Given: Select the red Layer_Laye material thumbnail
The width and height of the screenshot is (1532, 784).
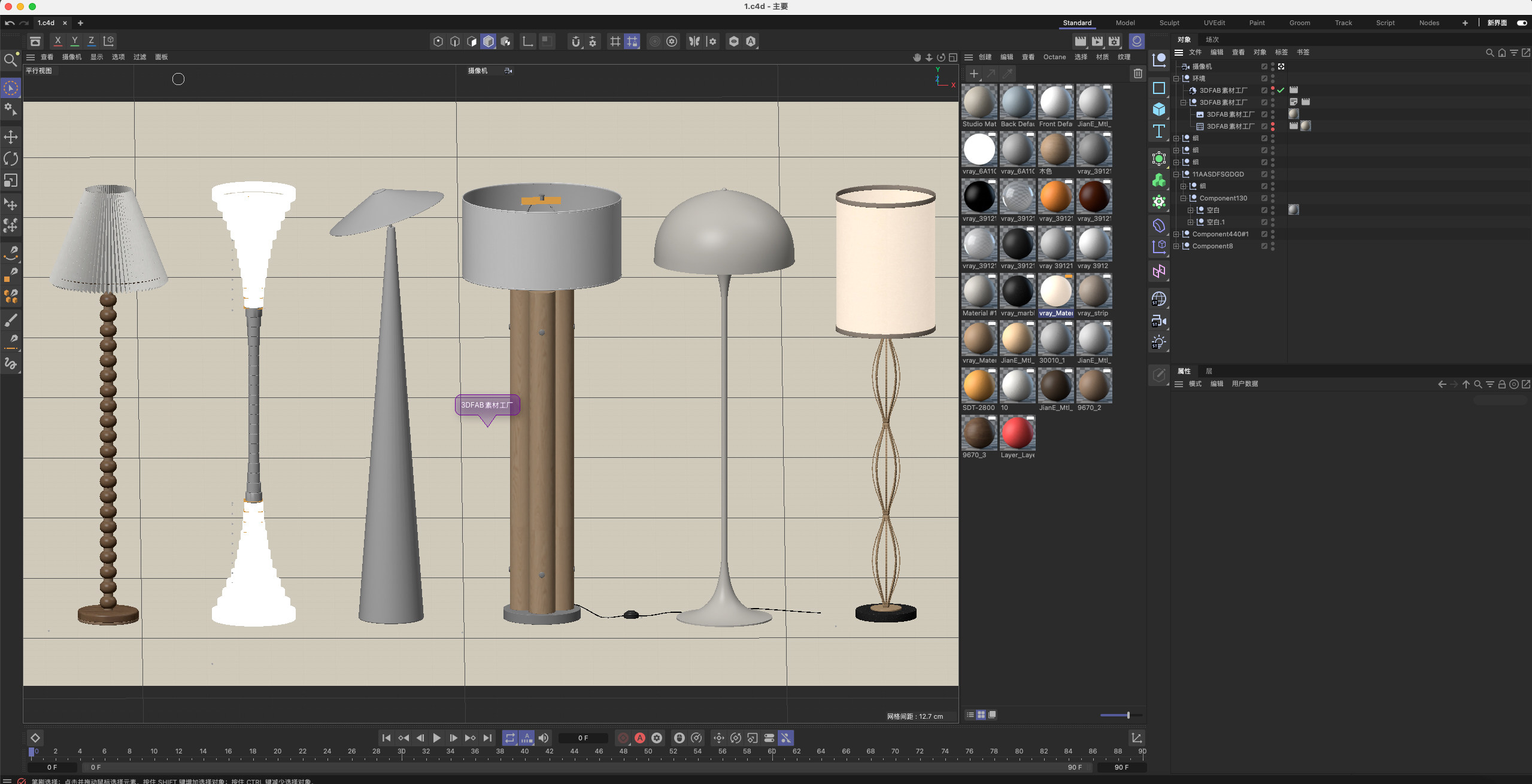Looking at the screenshot, I should pyautogui.click(x=1017, y=433).
